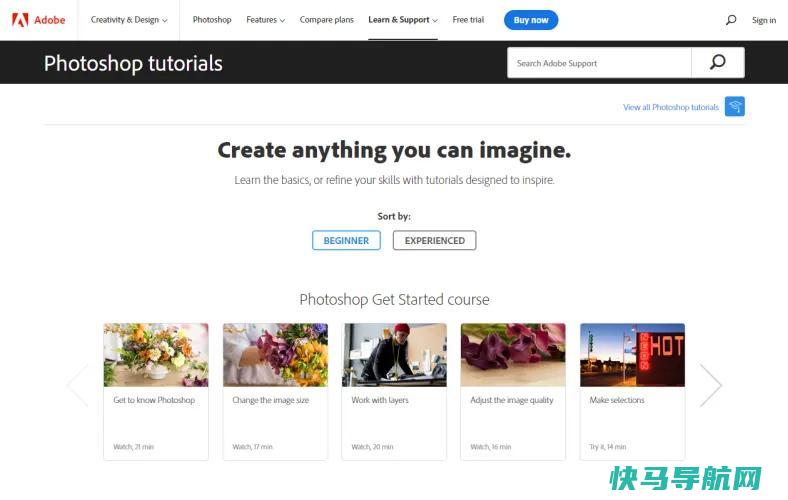This screenshot has height=500, width=788.
Task: Open Make selections tutorial thumbnail
Action: pyautogui.click(x=632, y=355)
